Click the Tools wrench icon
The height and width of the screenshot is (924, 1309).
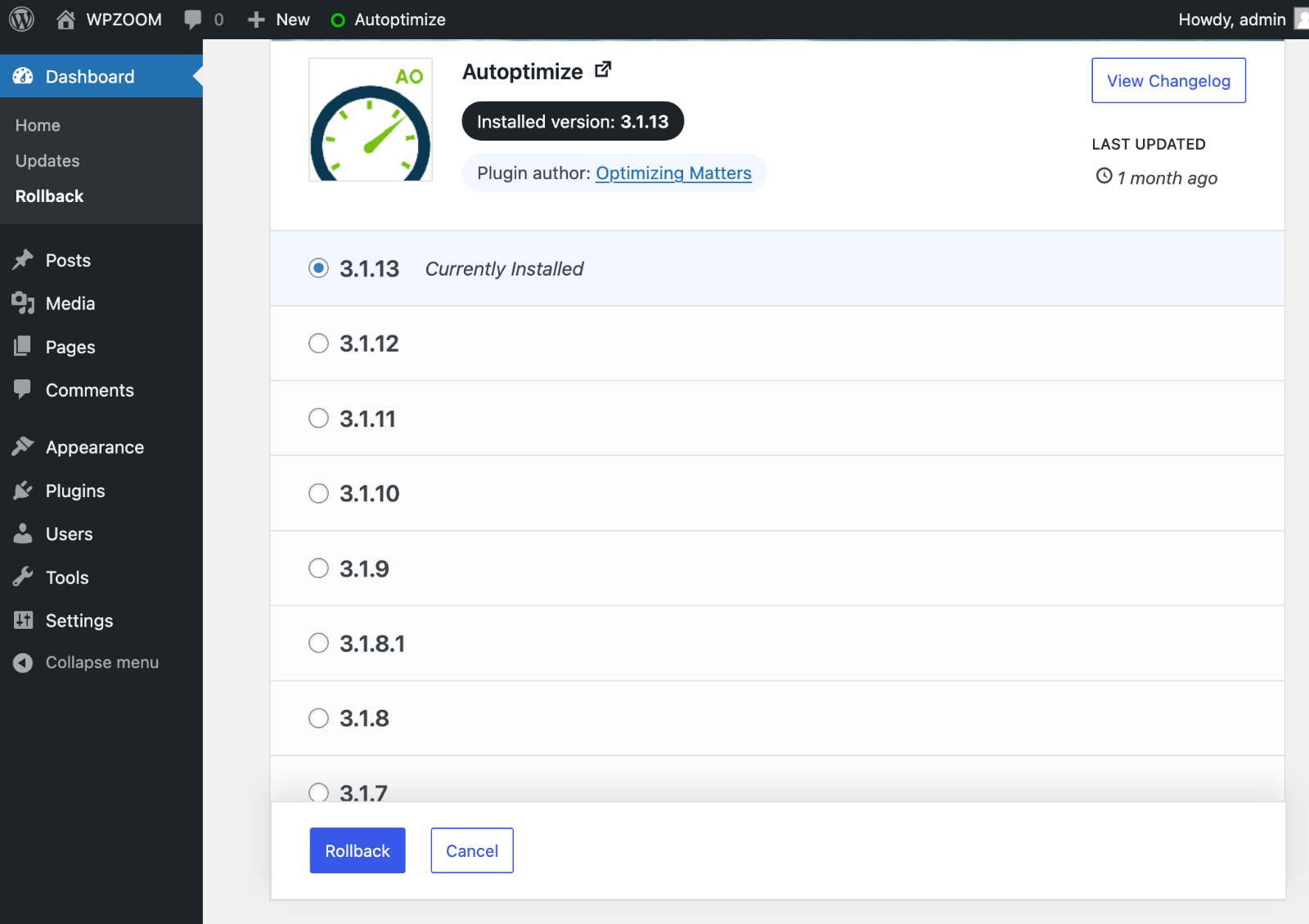pos(23,577)
